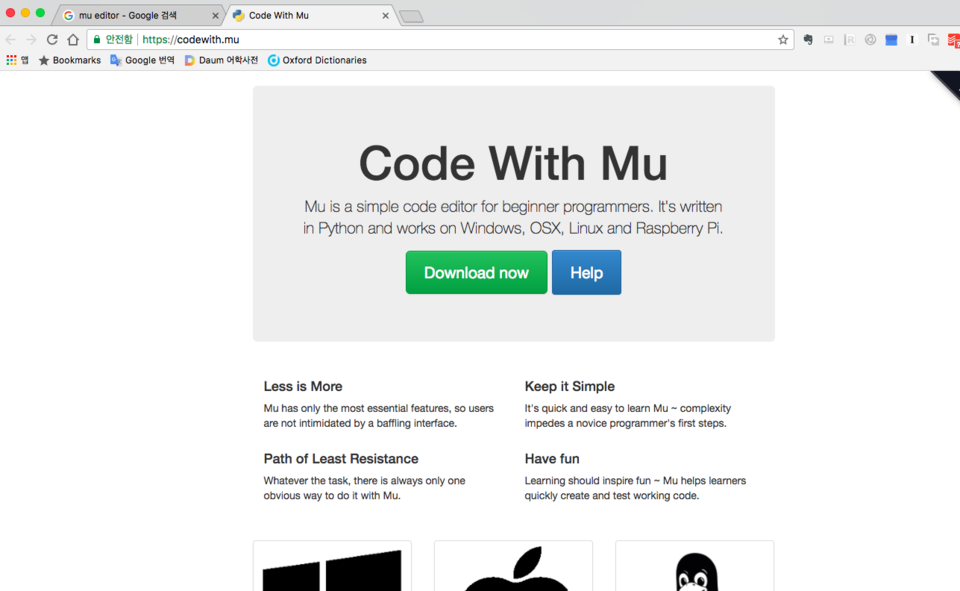The width and height of the screenshot is (960, 591).
Task: Click the Less is More heading
Action: (303, 386)
